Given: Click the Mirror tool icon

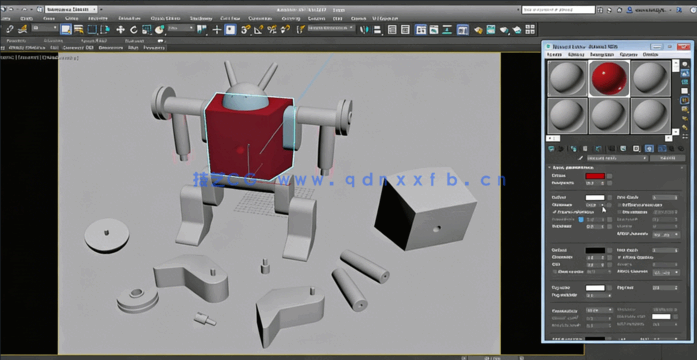Looking at the screenshot, I should click(x=364, y=30).
